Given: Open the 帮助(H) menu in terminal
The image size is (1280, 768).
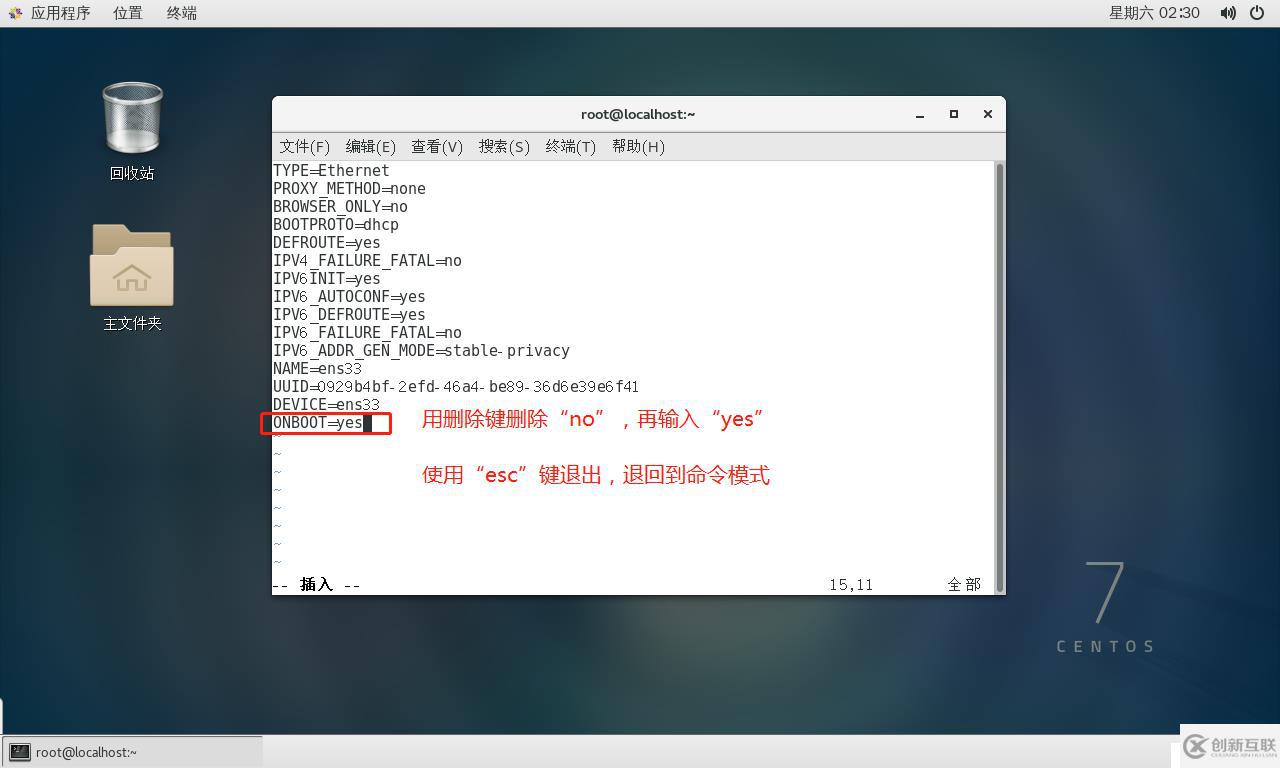Looking at the screenshot, I should [x=638, y=146].
